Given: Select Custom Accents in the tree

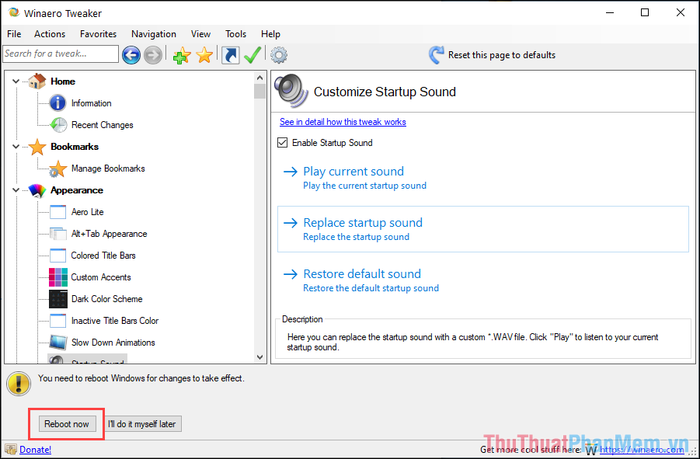Looking at the screenshot, I should point(101,277).
